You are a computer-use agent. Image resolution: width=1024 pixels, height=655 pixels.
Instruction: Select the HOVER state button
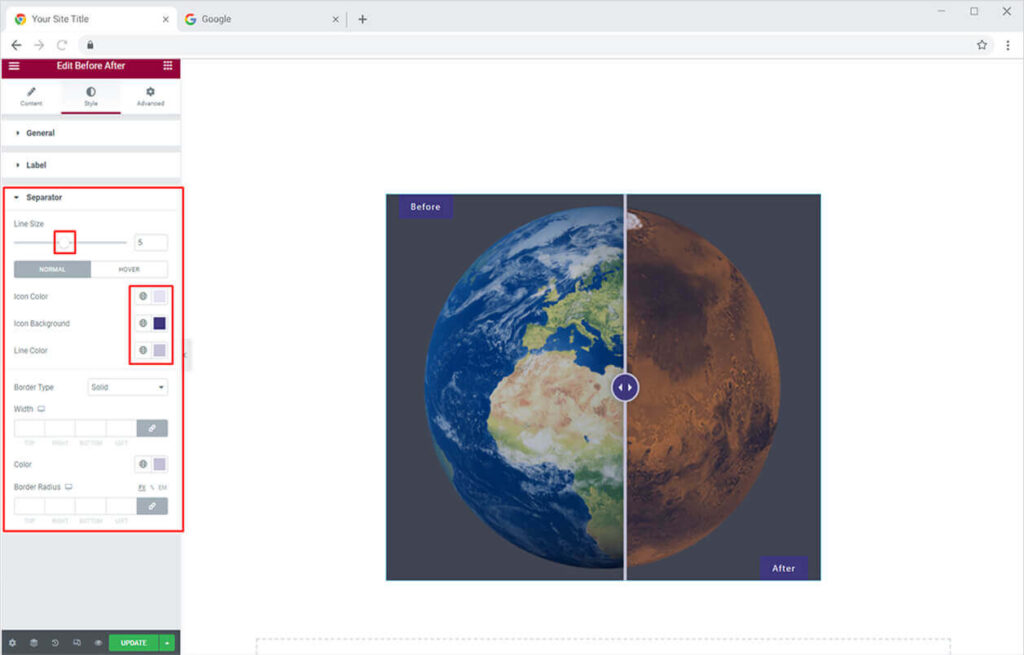129,270
